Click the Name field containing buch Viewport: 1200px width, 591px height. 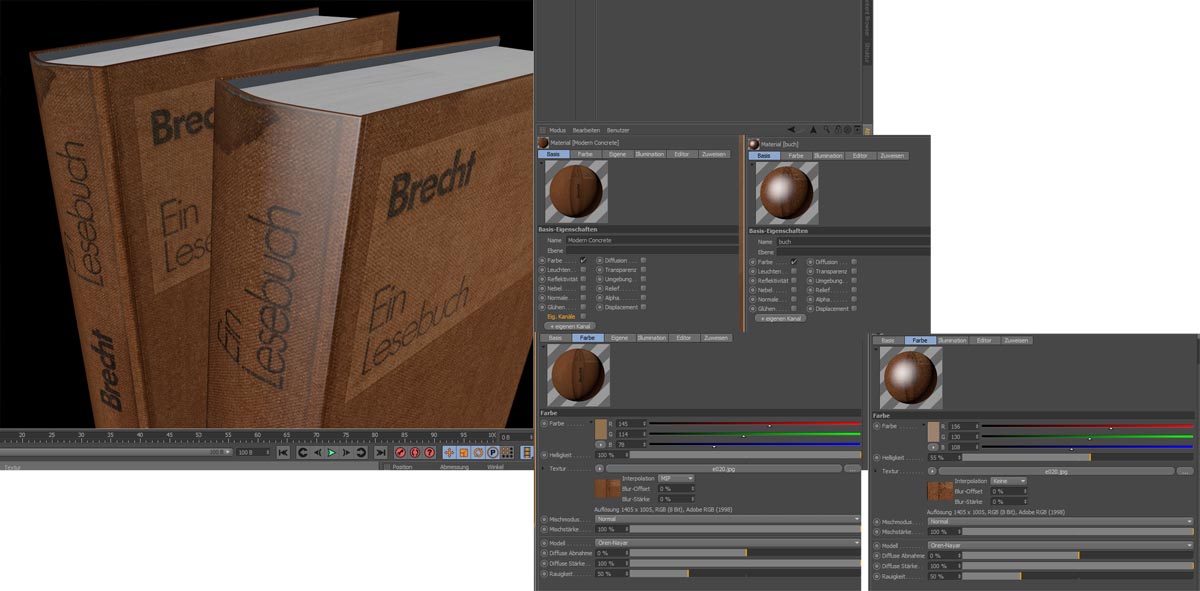click(x=853, y=242)
